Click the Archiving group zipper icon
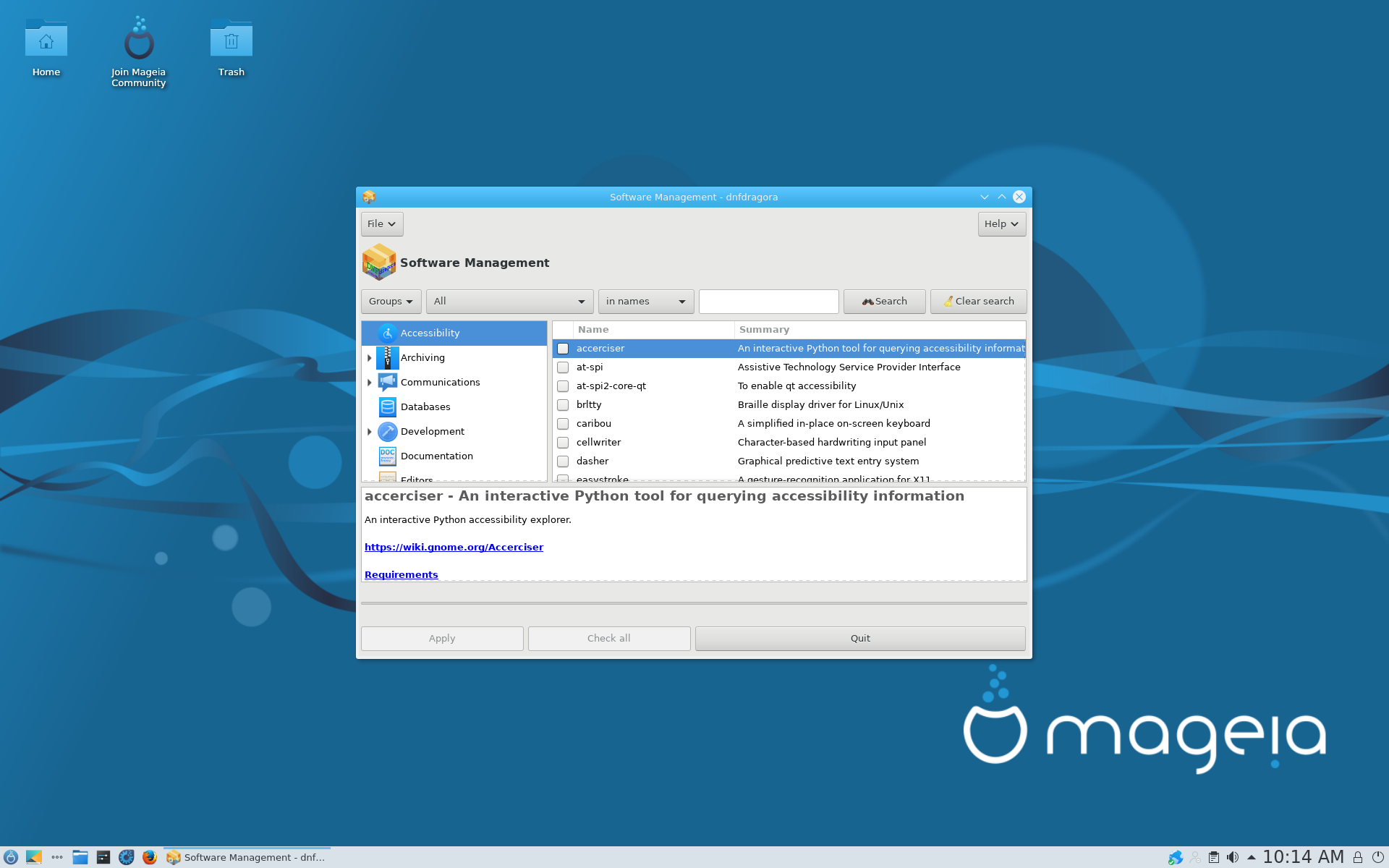 388,358
